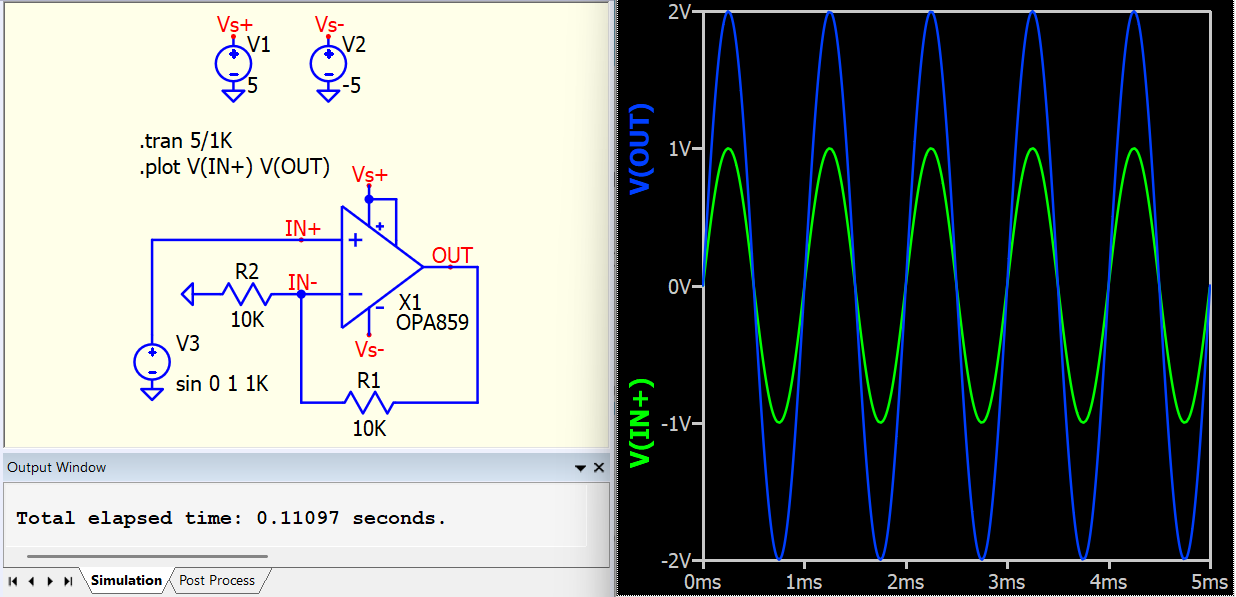Click the ground symbol left of R2

[x=187, y=294]
